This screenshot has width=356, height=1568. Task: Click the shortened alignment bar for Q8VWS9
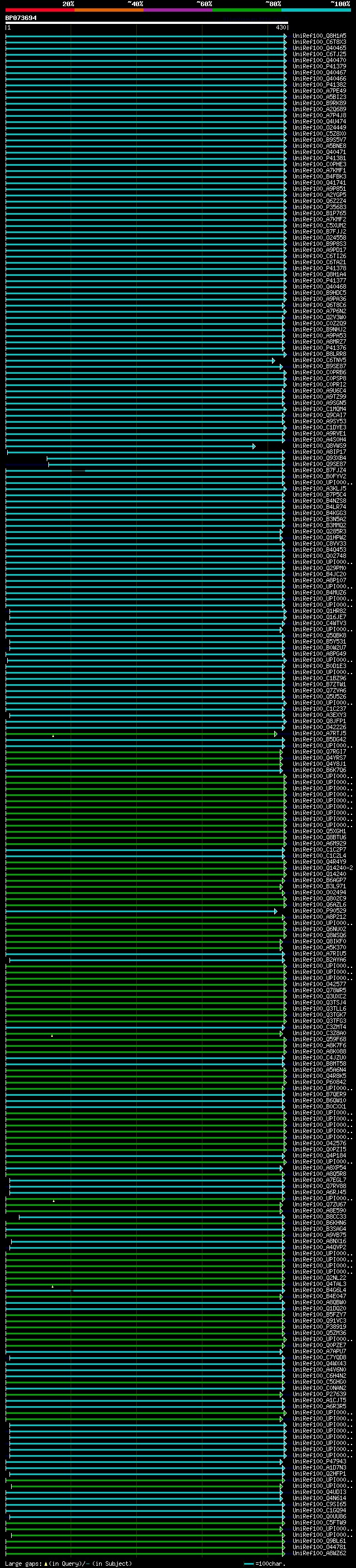(x=130, y=446)
